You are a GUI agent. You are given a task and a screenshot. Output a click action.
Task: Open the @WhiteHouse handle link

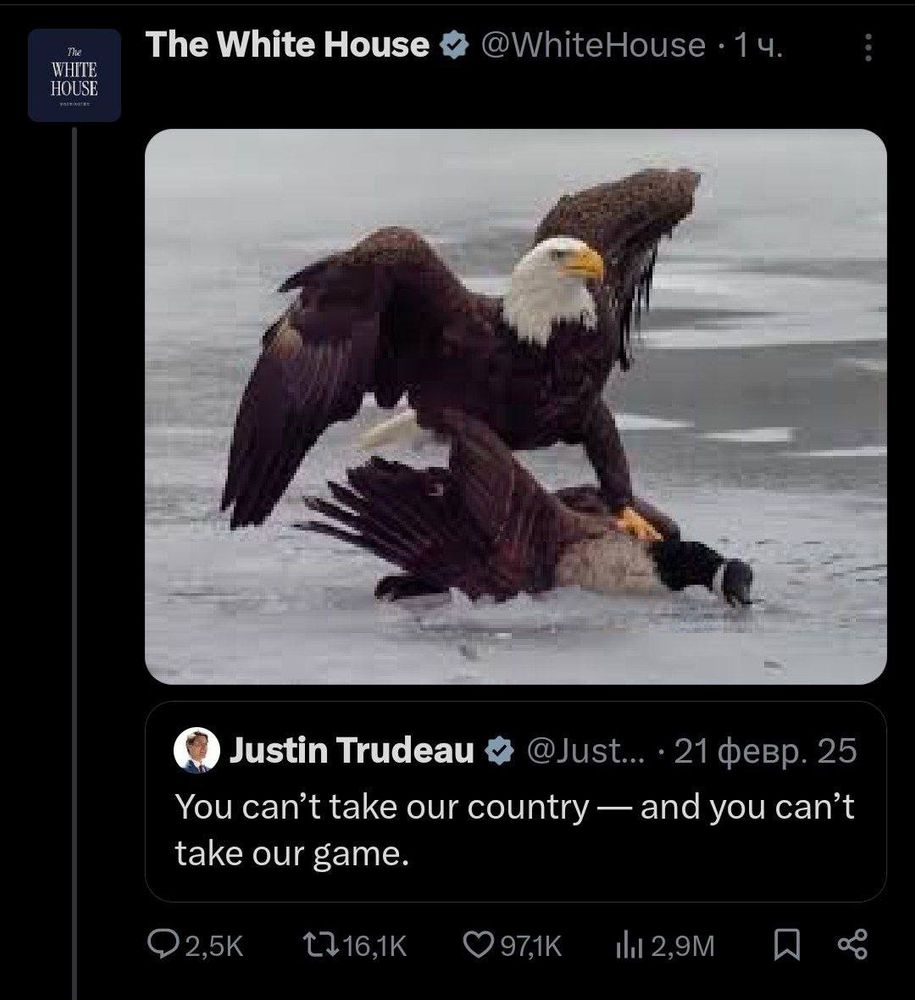[x=593, y=45]
